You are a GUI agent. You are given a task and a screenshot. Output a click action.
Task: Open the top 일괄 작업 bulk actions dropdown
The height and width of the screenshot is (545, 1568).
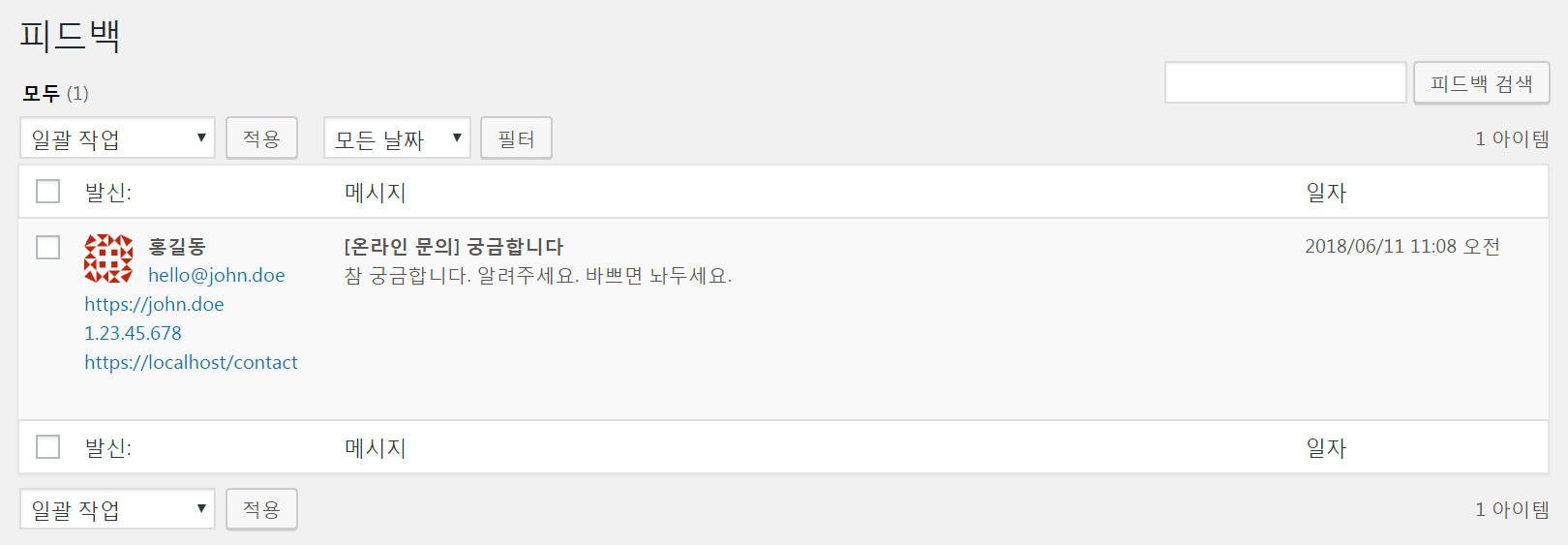pos(117,138)
